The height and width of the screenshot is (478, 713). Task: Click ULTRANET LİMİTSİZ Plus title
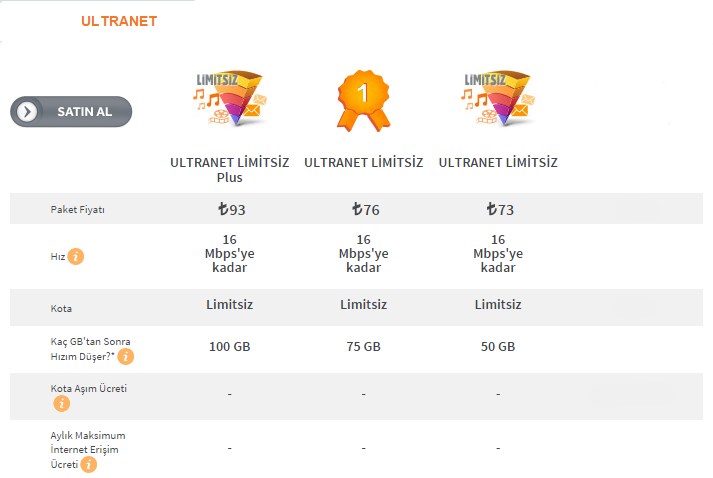coord(229,170)
